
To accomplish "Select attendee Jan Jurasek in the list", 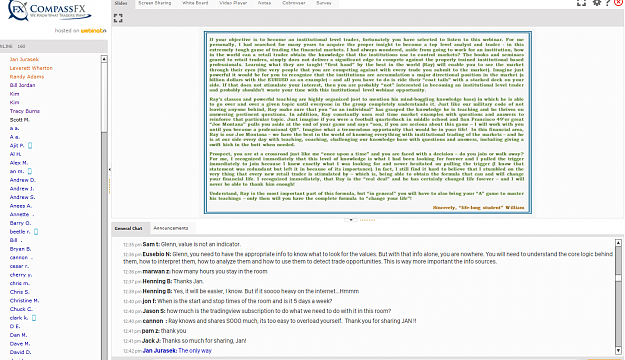I will (24, 59).
